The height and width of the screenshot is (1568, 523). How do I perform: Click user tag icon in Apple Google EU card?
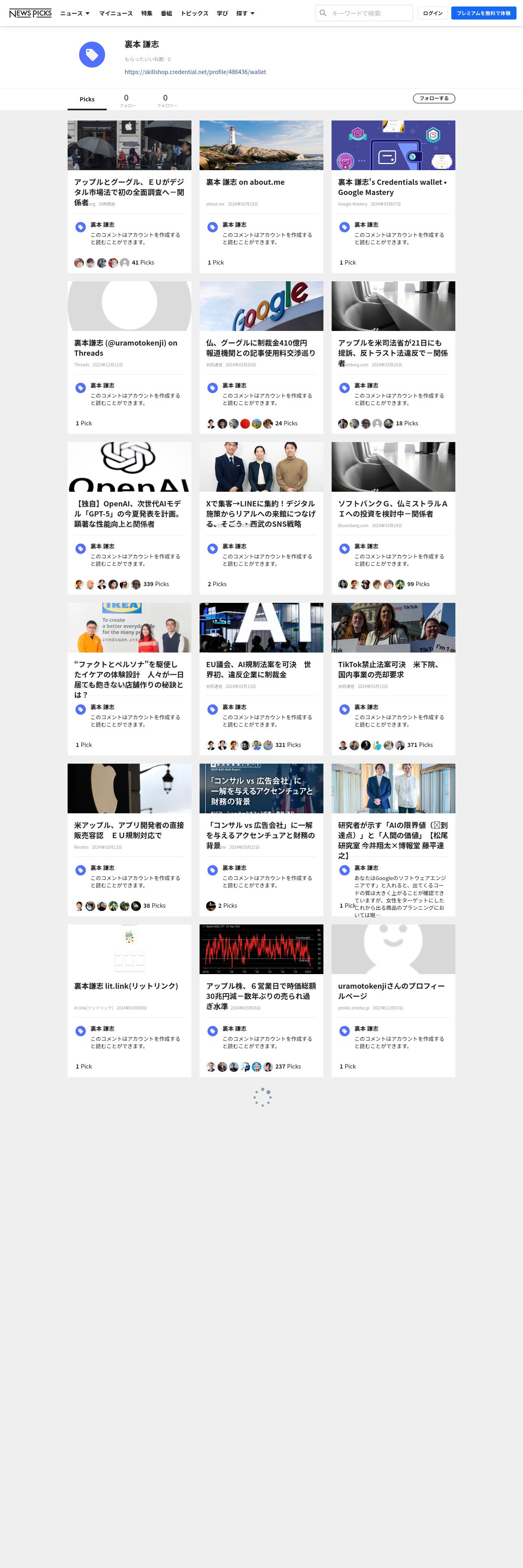(x=80, y=227)
